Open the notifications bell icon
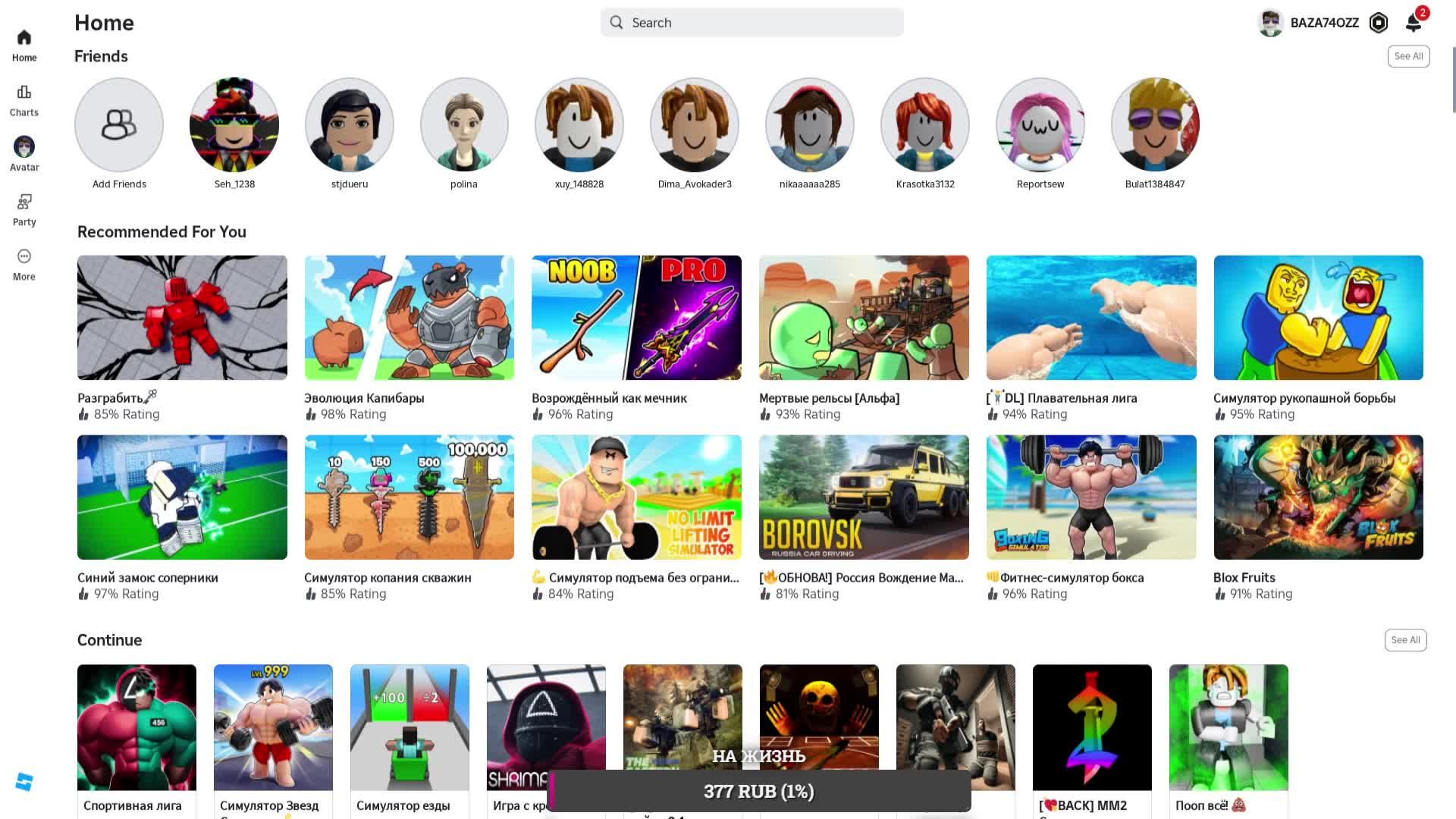 (1414, 23)
